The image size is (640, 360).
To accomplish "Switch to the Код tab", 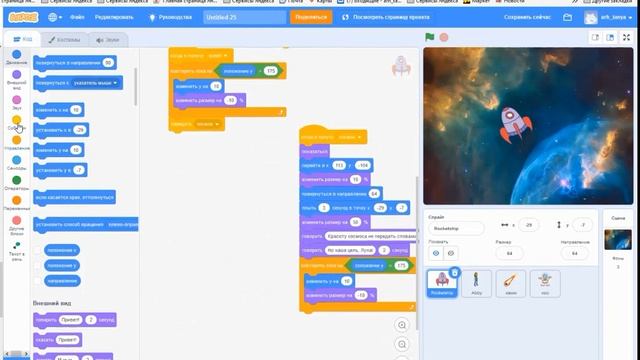I will (23, 40).
